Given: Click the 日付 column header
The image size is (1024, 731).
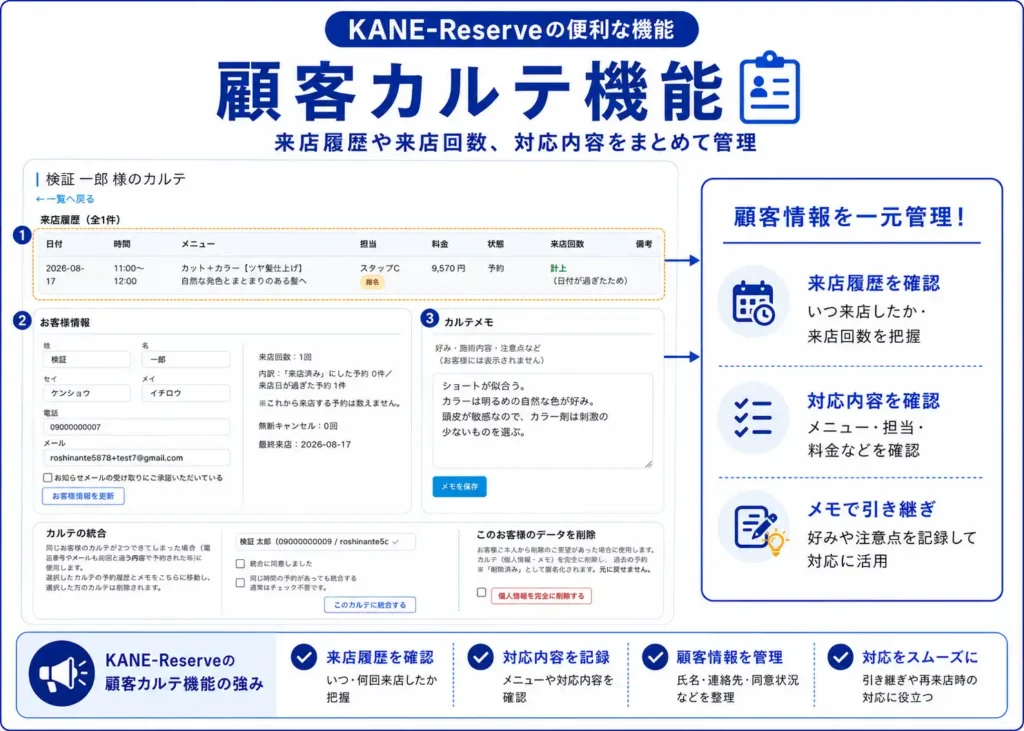Looking at the screenshot, I should 54,244.
